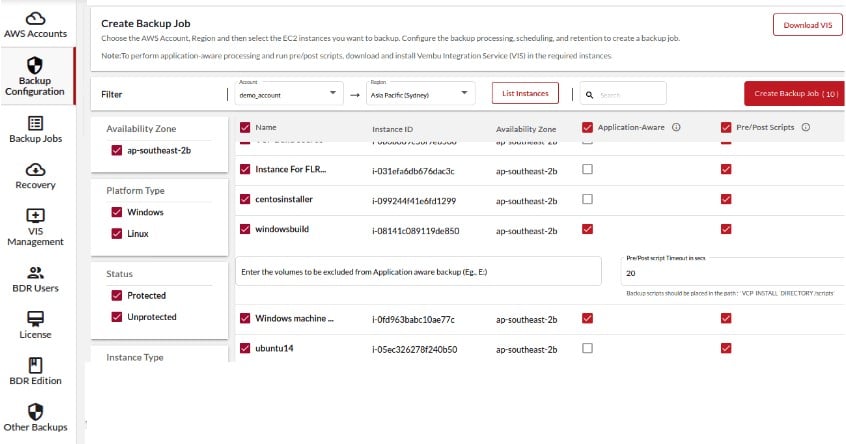The width and height of the screenshot is (846, 444).
Task: Disable Application-Aware for windowsbuild
Action: coord(588,229)
